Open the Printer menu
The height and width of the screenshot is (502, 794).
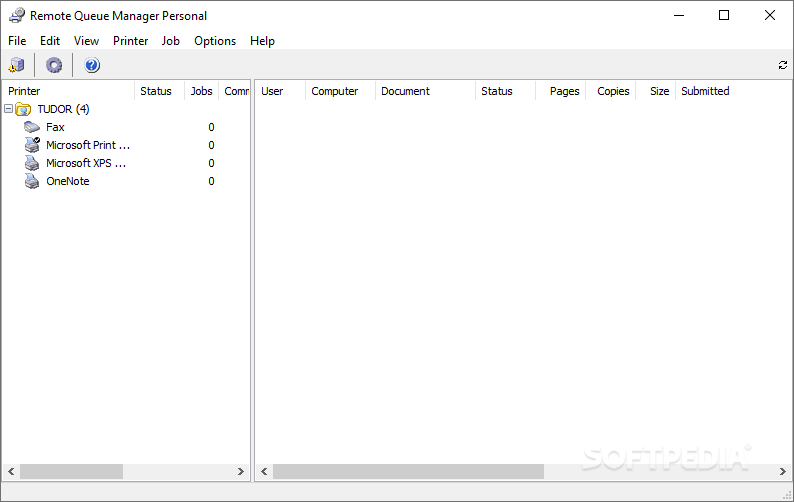click(x=131, y=41)
